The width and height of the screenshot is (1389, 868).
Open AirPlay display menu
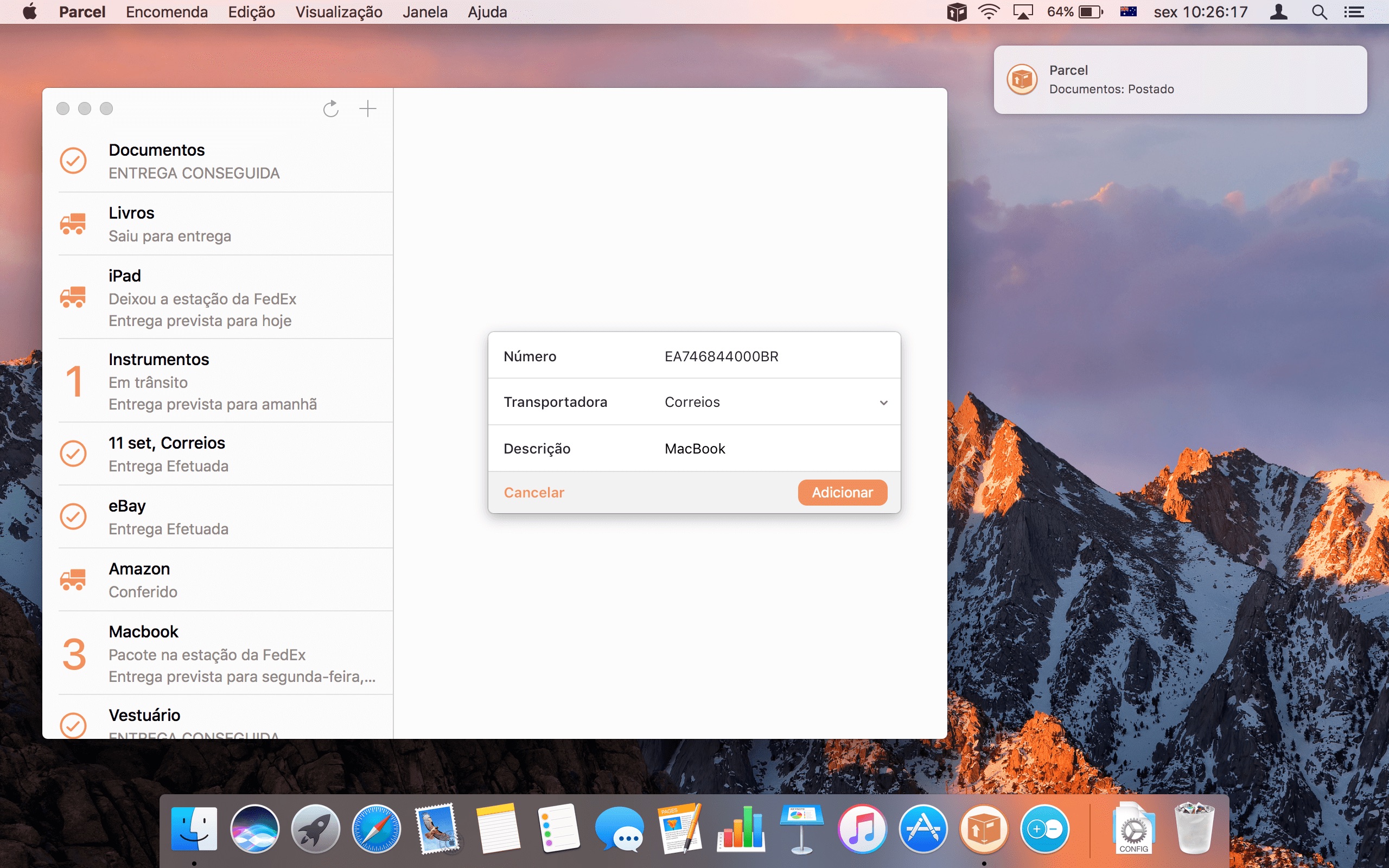[x=1023, y=12]
